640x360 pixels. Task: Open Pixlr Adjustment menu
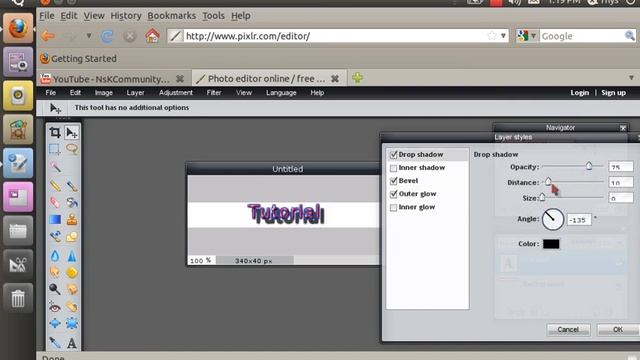coord(176,93)
